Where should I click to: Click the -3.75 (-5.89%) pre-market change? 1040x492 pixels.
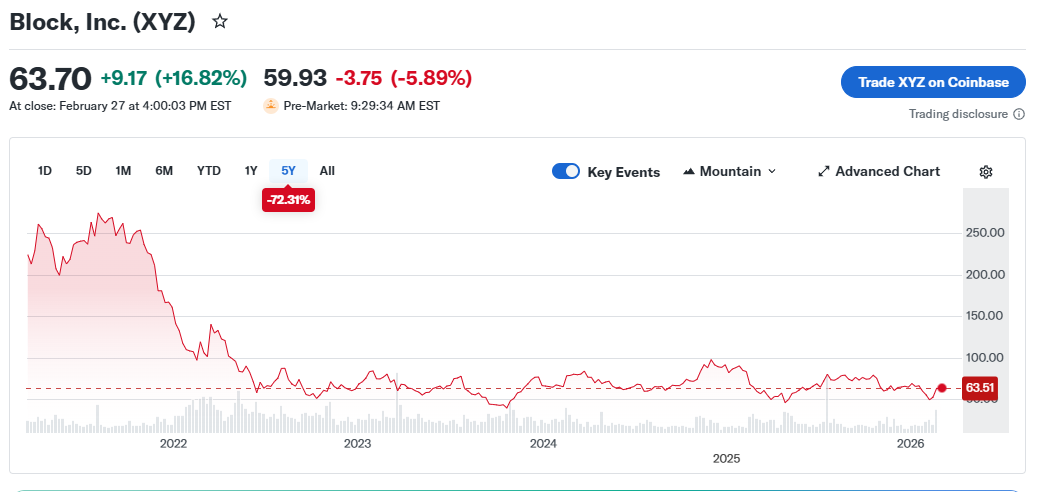(404, 78)
